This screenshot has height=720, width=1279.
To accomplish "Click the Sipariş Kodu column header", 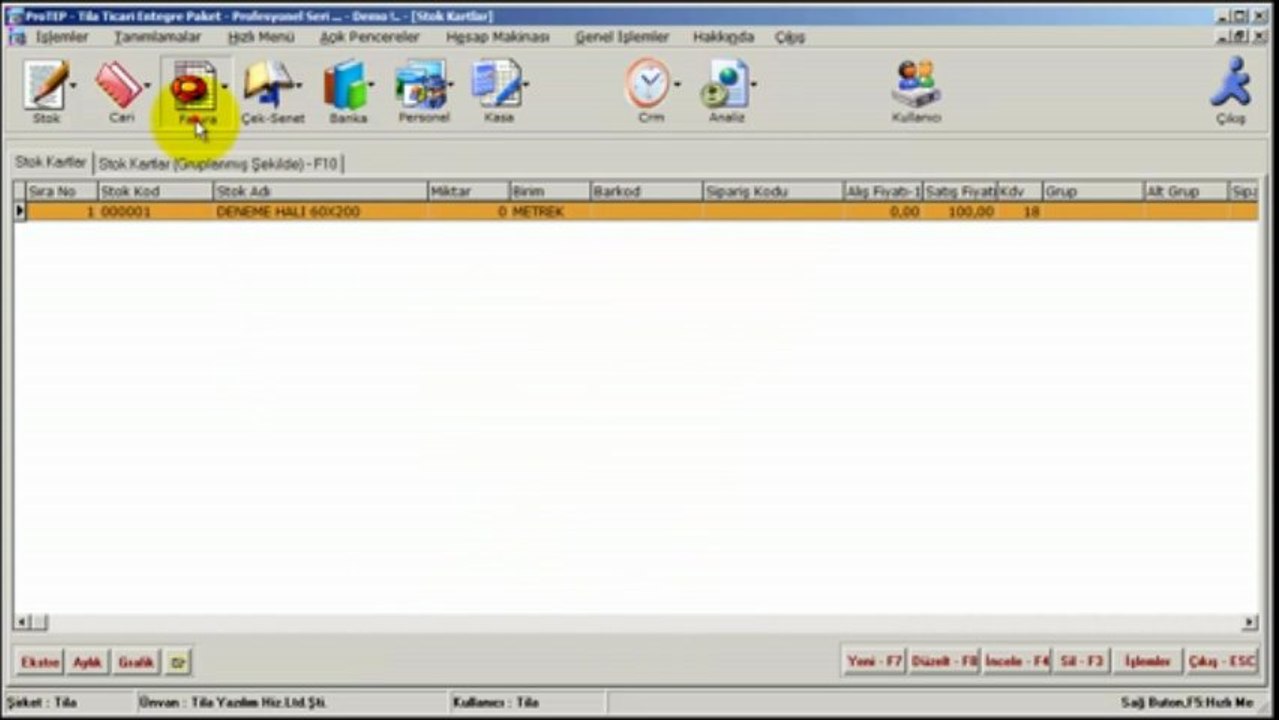I will [x=773, y=191].
